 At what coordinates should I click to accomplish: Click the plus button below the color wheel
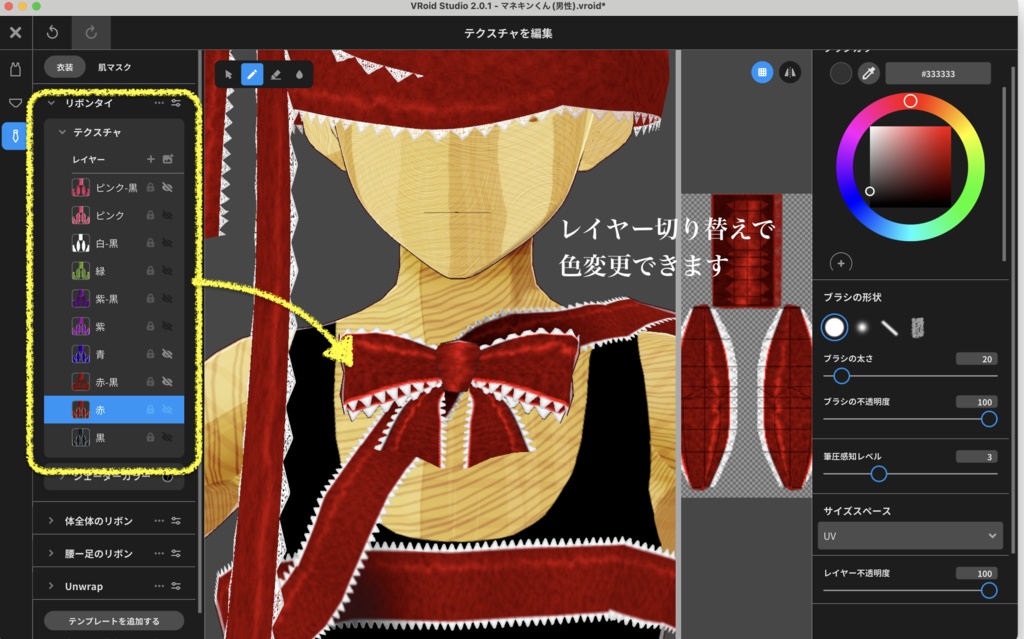841,263
